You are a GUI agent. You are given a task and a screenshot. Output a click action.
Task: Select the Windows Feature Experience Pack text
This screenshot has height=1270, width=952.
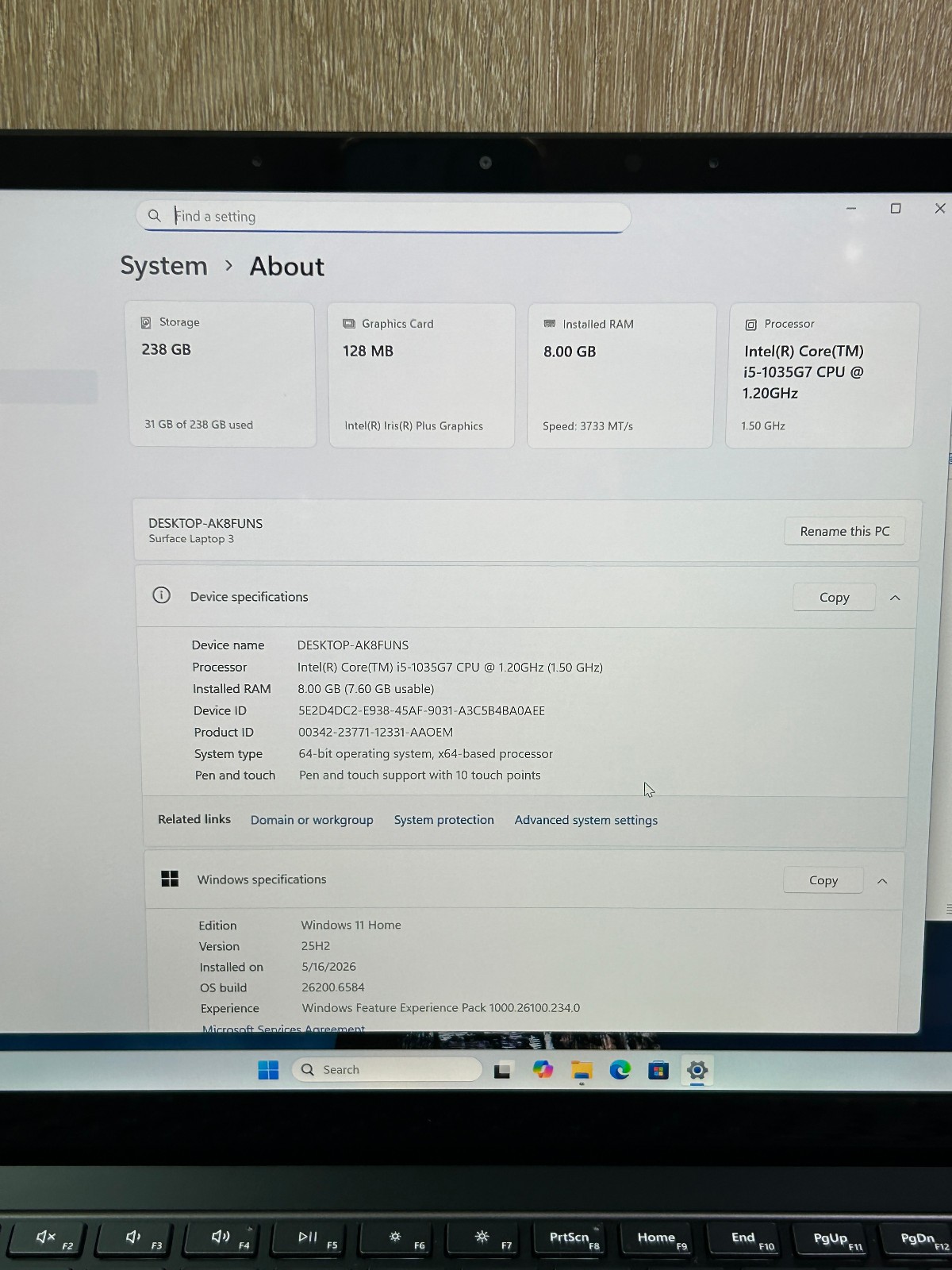(x=440, y=1008)
